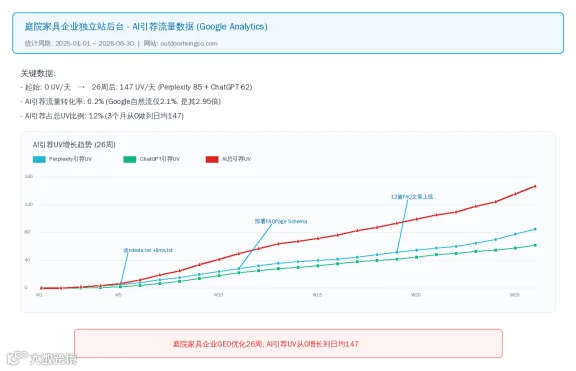The height and width of the screenshot is (371, 576).
Task: Click the green ChatGPT legend swatch
Action: click(130, 159)
